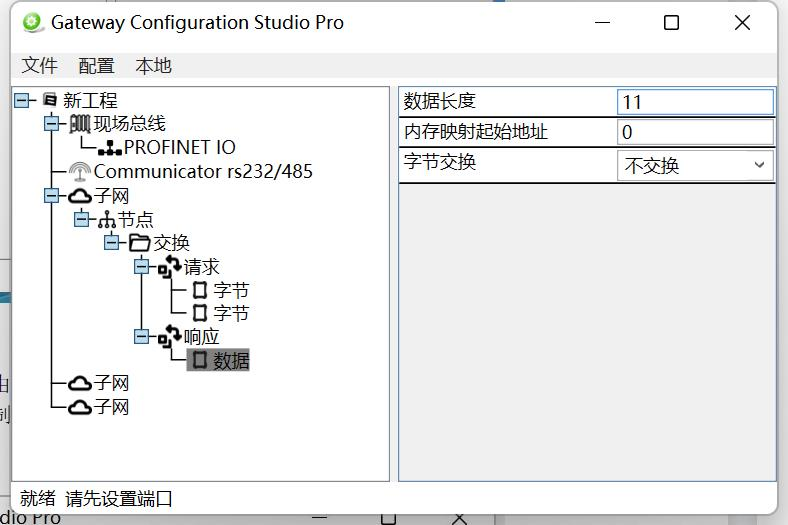Minimize the Gateway Configuration Studio Pro window
The image size is (788, 525).
point(602,23)
